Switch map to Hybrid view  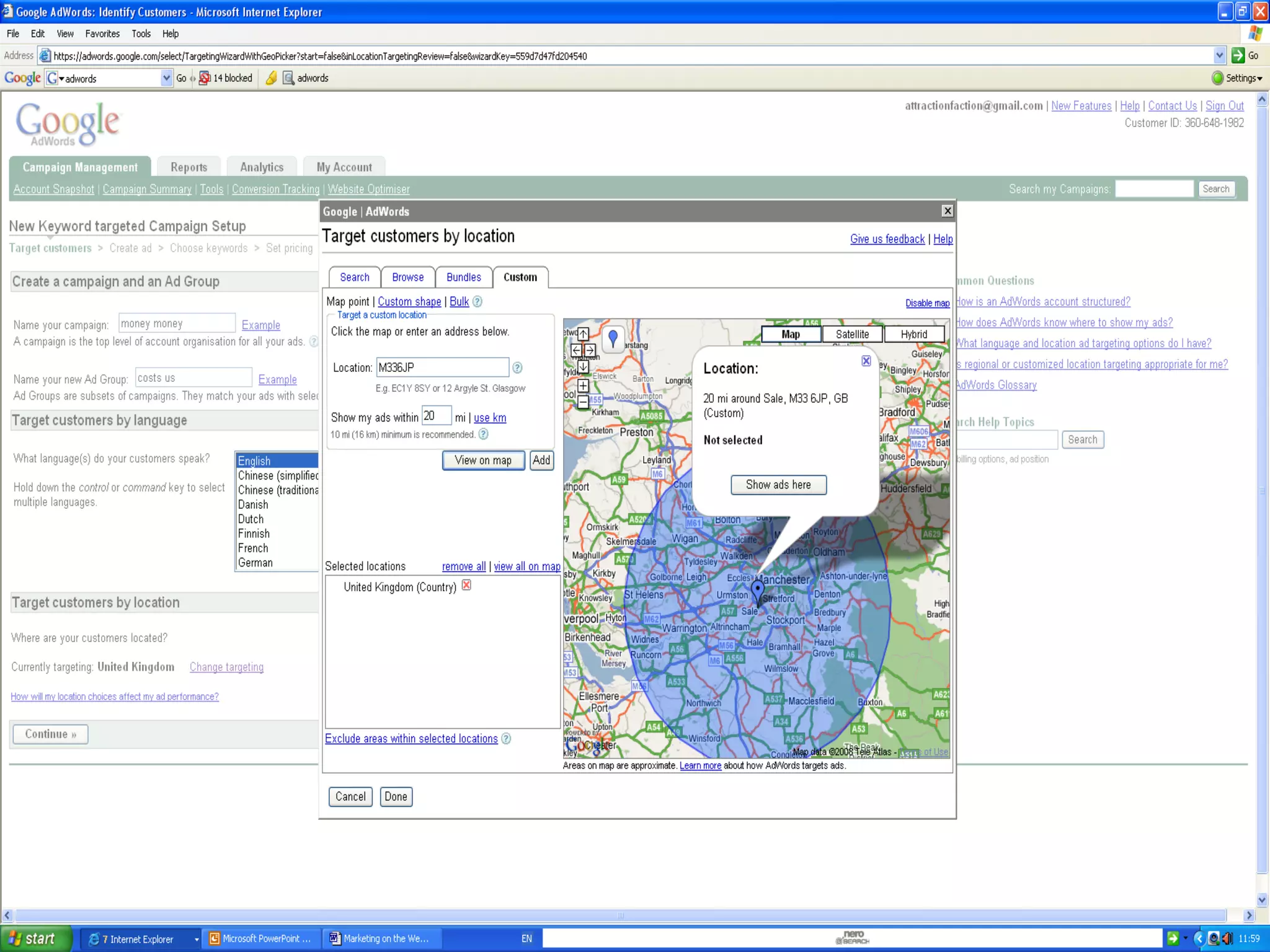pyautogui.click(x=913, y=335)
